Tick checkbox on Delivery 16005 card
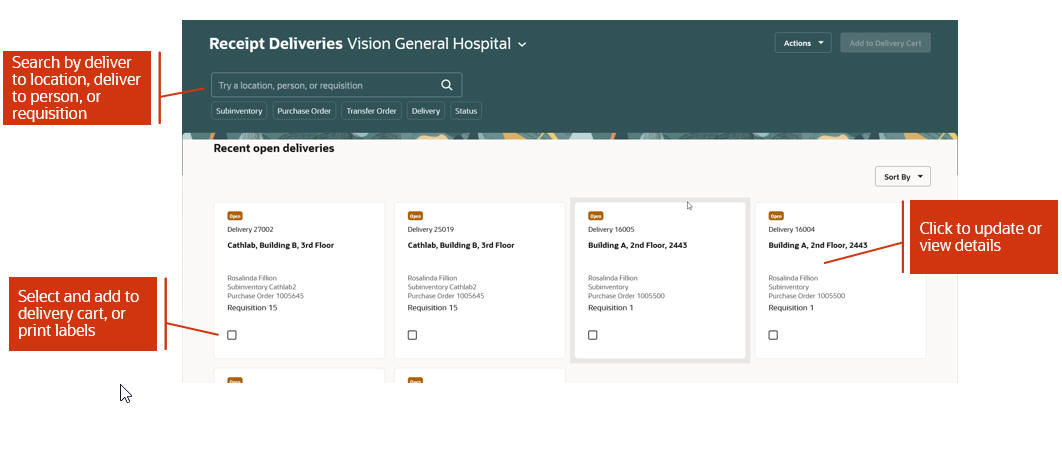1062x457 pixels. point(593,335)
